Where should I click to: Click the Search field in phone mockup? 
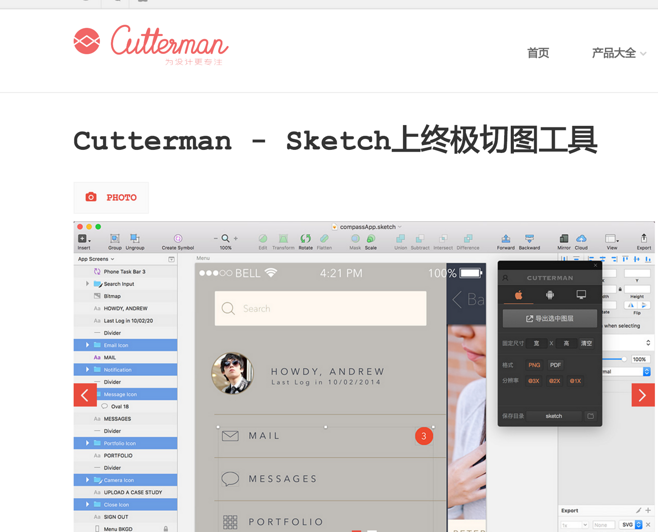click(x=321, y=308)
